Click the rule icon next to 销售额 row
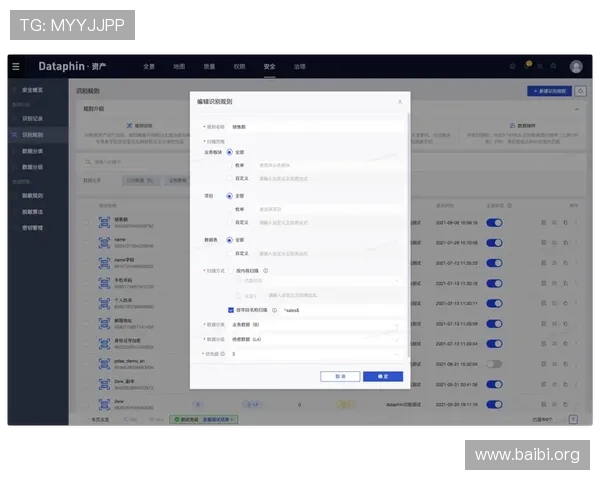Viewport: 600px width, 480px height. click(x=104, y=222)
